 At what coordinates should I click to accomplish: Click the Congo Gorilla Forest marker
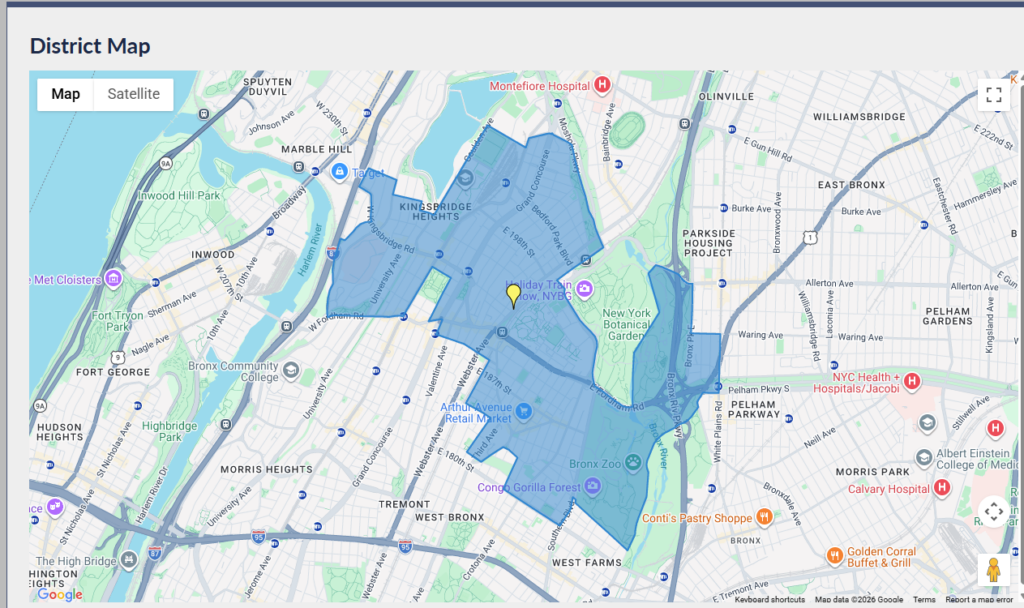click(x=592, y=486)
